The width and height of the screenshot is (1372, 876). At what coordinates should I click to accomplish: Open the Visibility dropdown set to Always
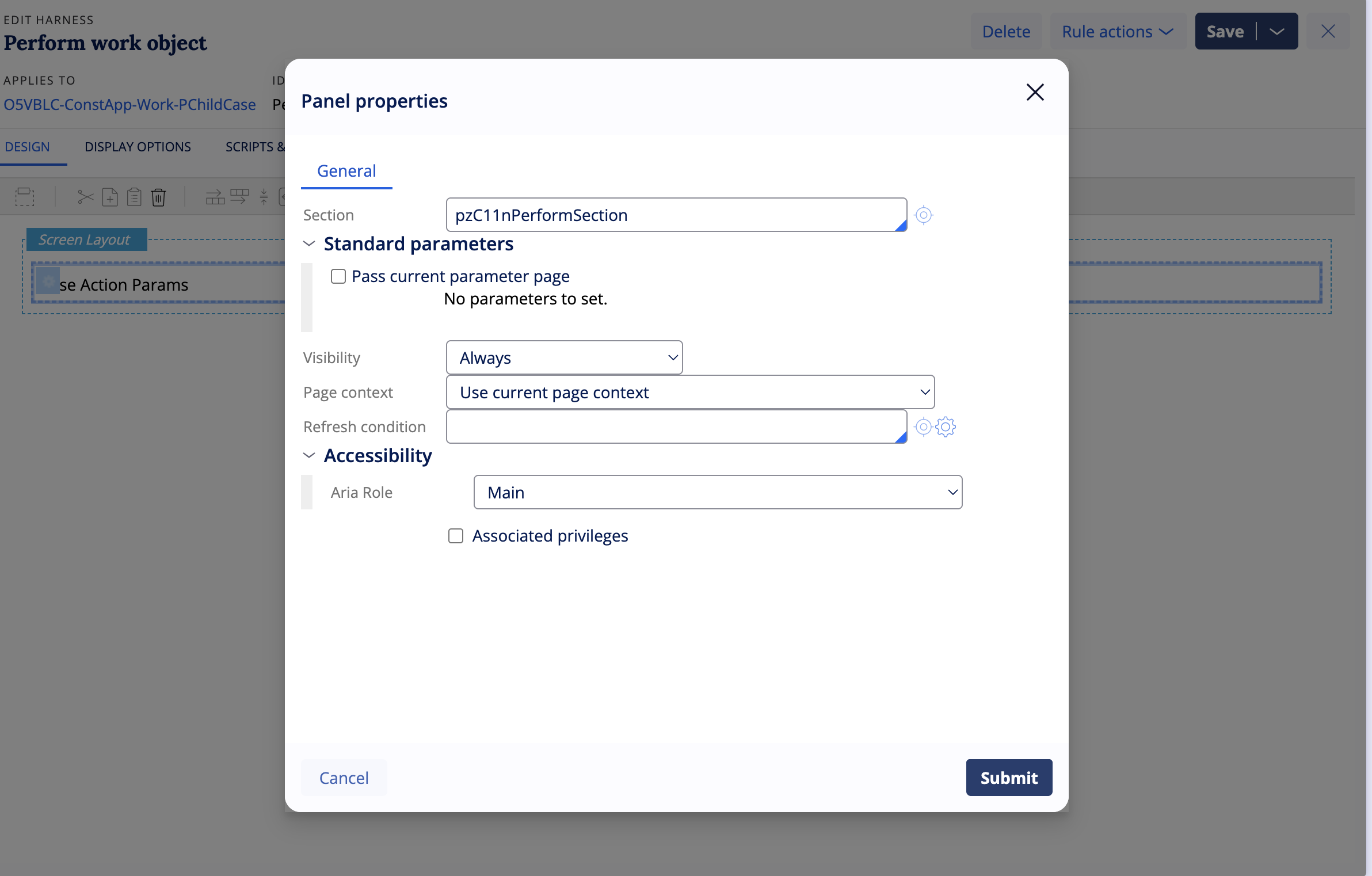564,357
